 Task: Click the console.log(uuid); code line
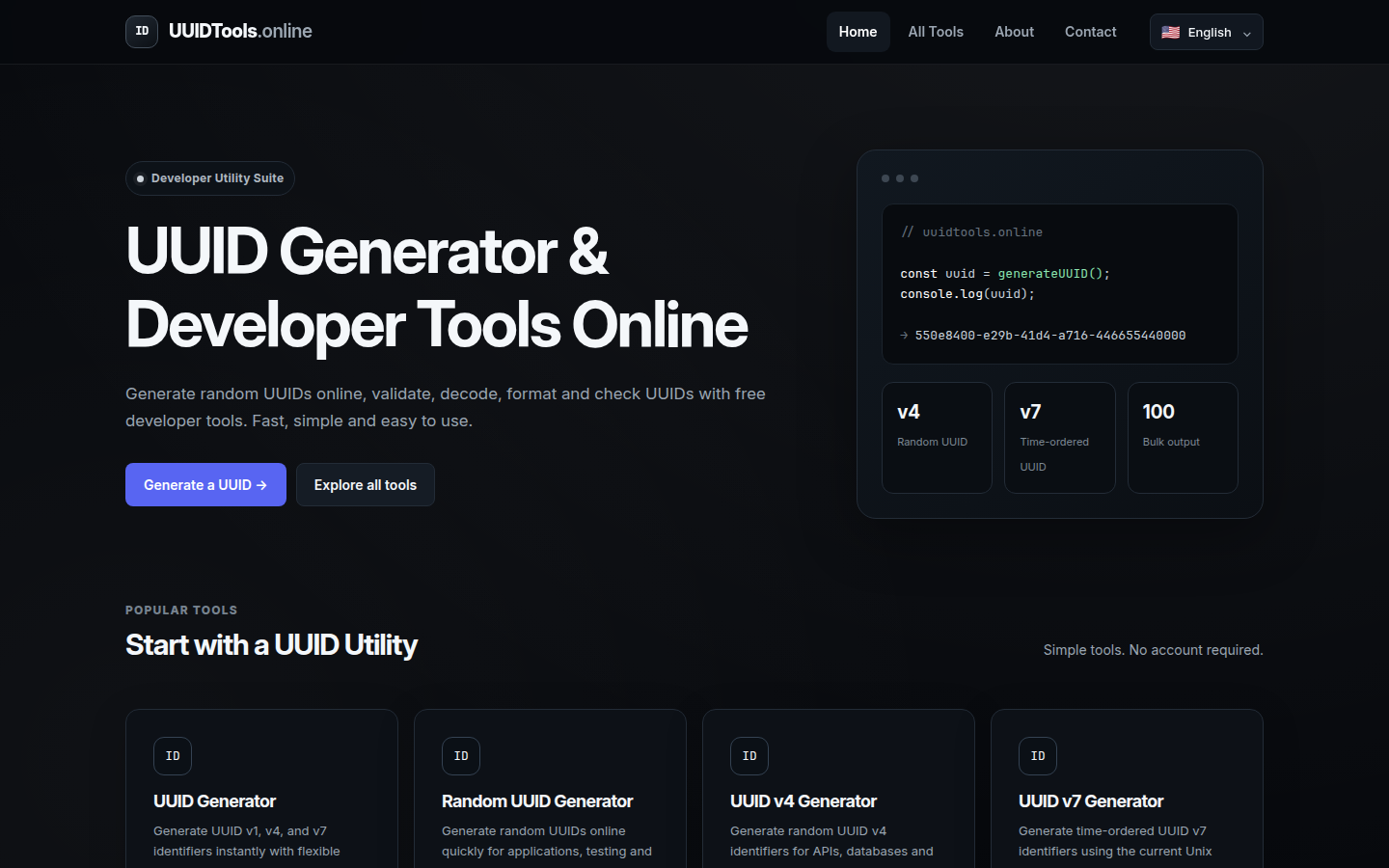point(967,294)
